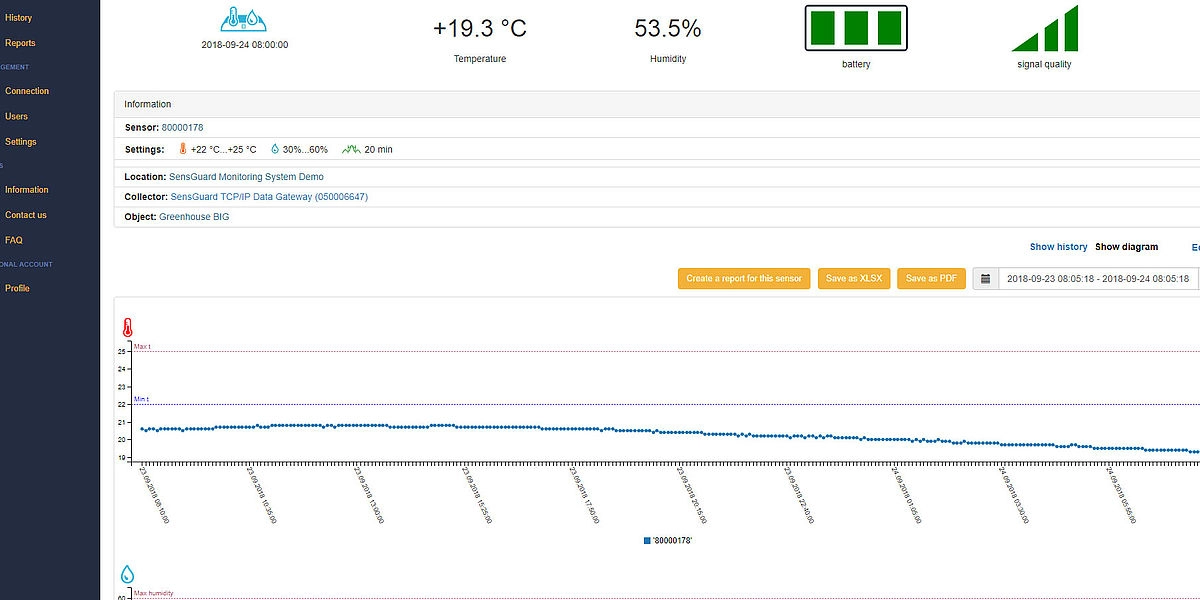Viewport: 1200px width, 600px height.
Task: Click the orange thermometer settings icon
Action: 183,149
